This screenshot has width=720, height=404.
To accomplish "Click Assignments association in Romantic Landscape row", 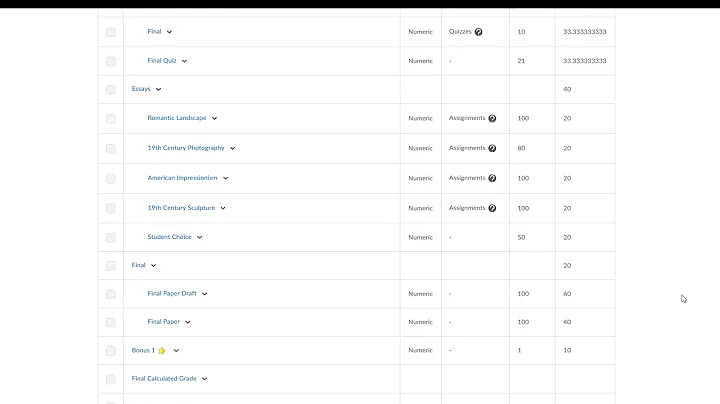I will tap(467, 118).
